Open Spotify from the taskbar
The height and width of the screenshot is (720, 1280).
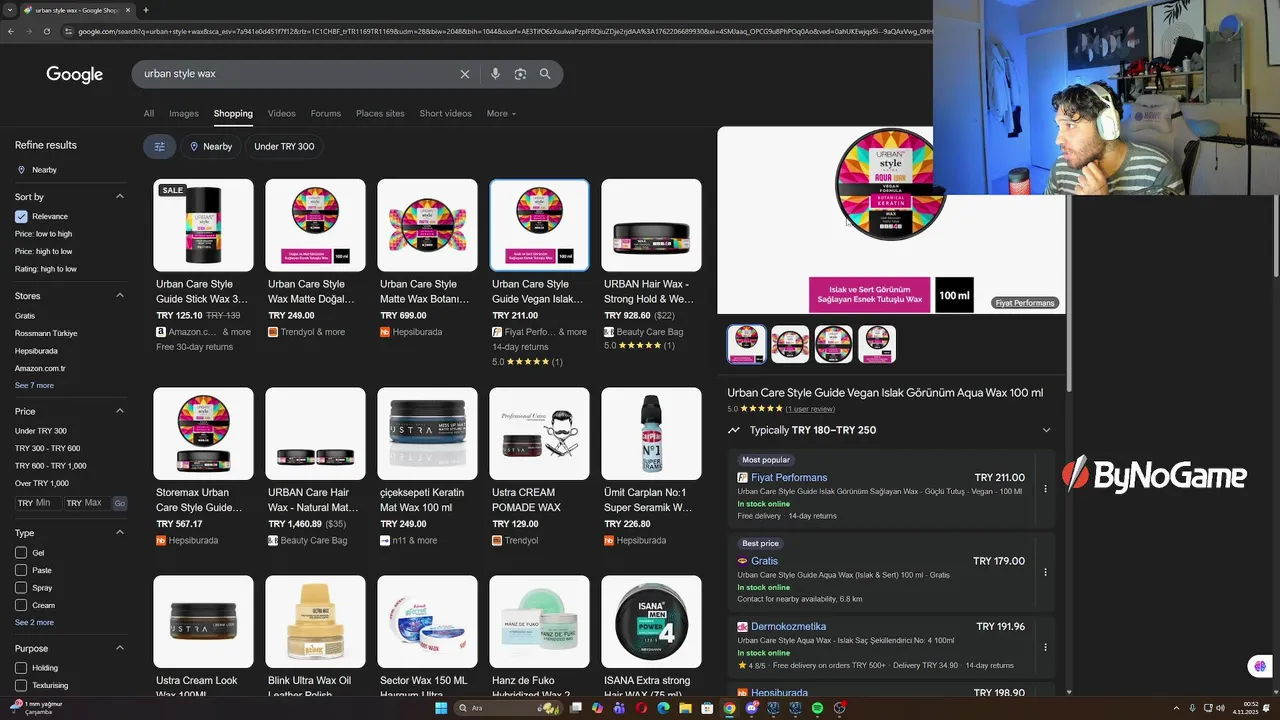[x=817, y=708]
